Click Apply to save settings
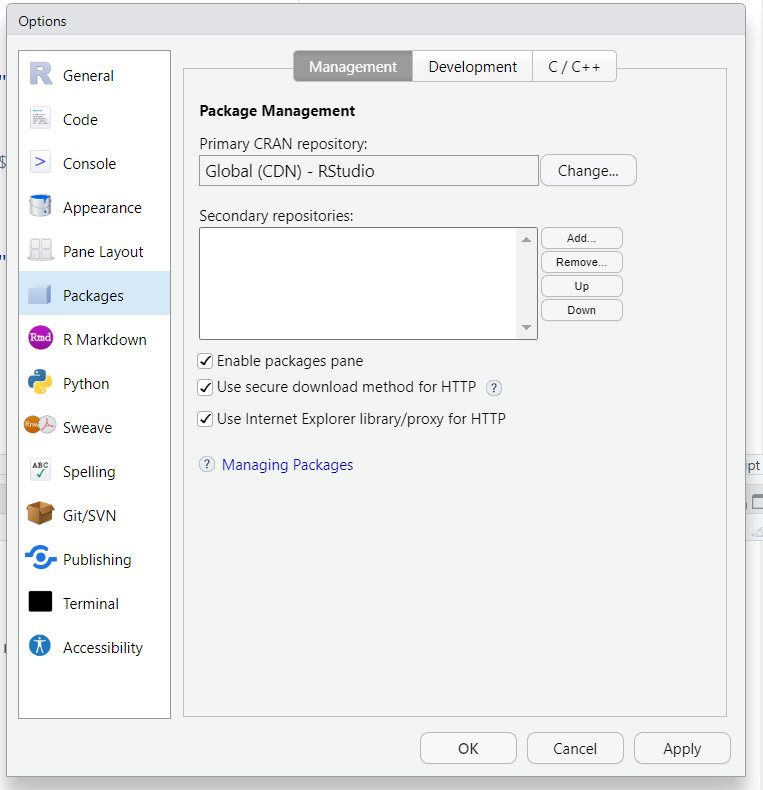763x790 pixels. click(682, 748)
